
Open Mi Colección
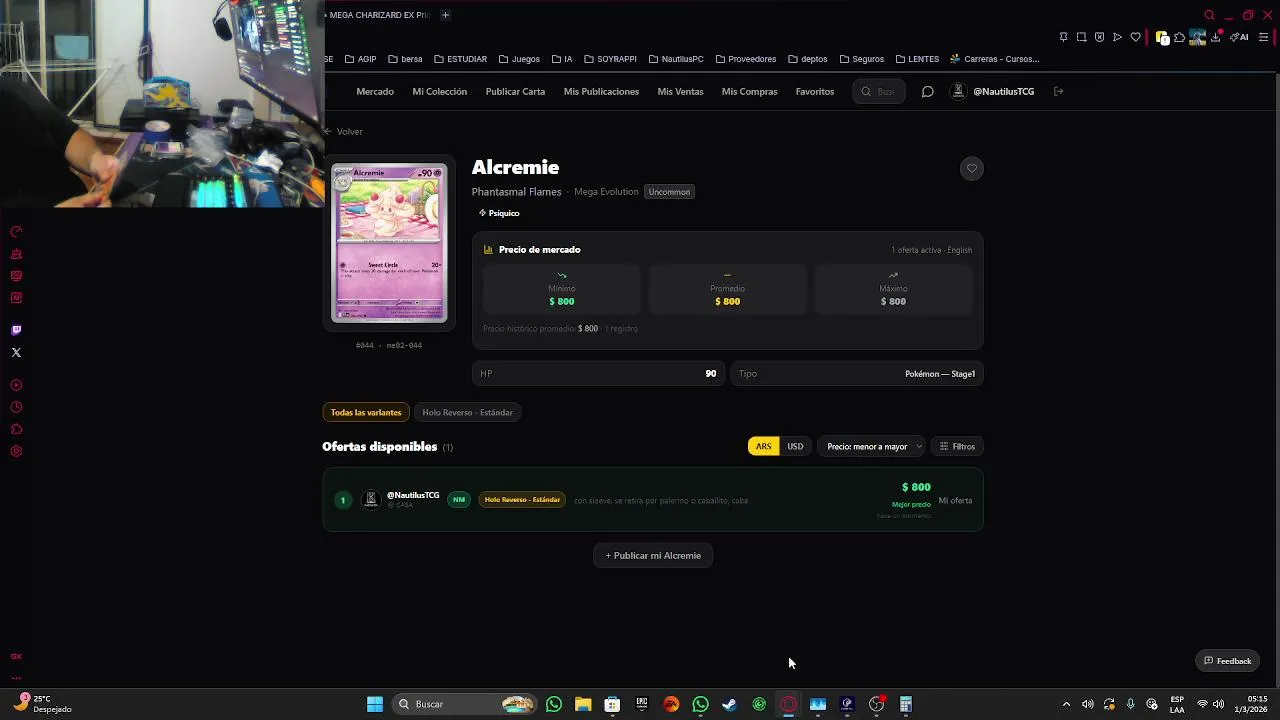tap(440, 92)
